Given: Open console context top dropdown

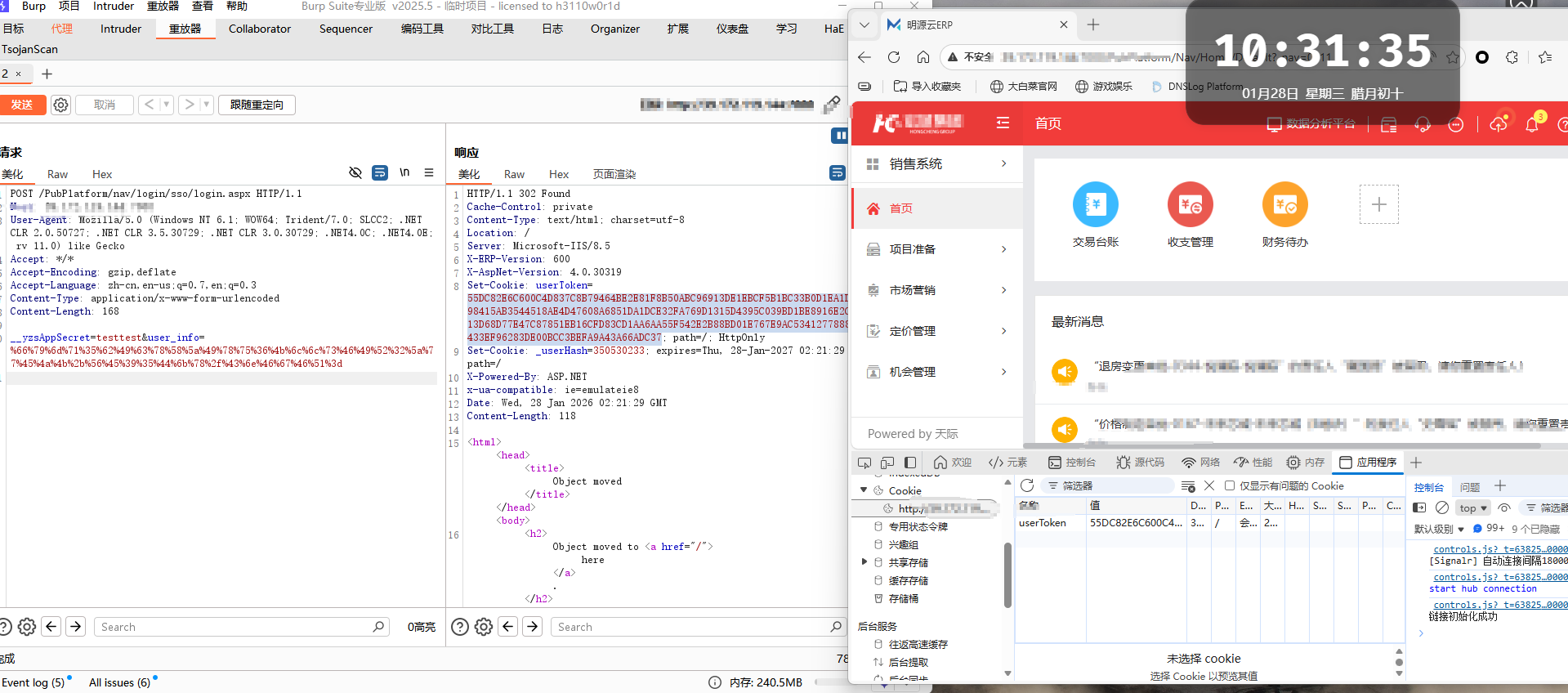Looking at the screenshot, I should pyautogui.click(x=1473, y=507).
